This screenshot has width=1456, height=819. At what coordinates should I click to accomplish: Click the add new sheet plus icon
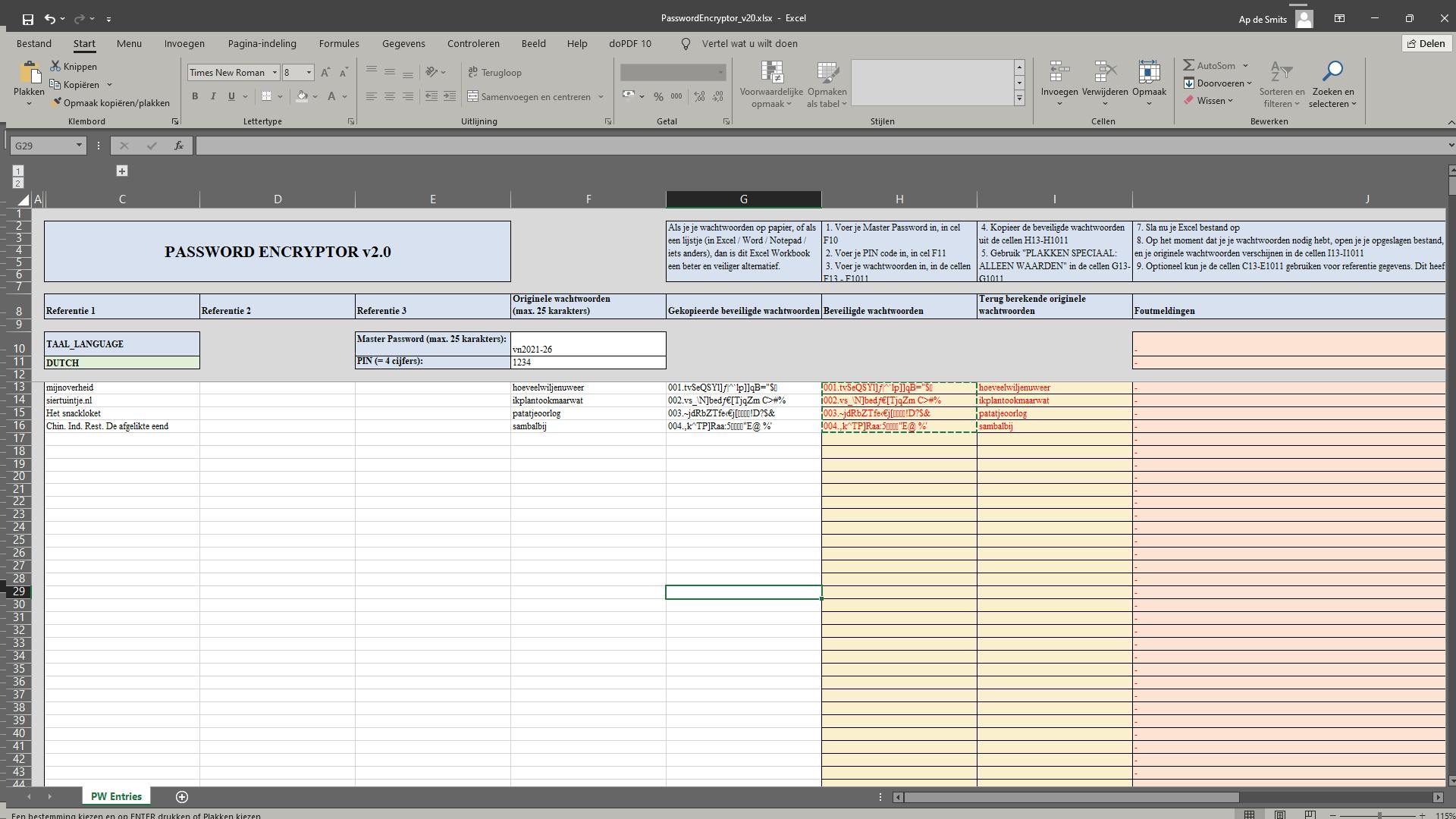click(182, 797)
